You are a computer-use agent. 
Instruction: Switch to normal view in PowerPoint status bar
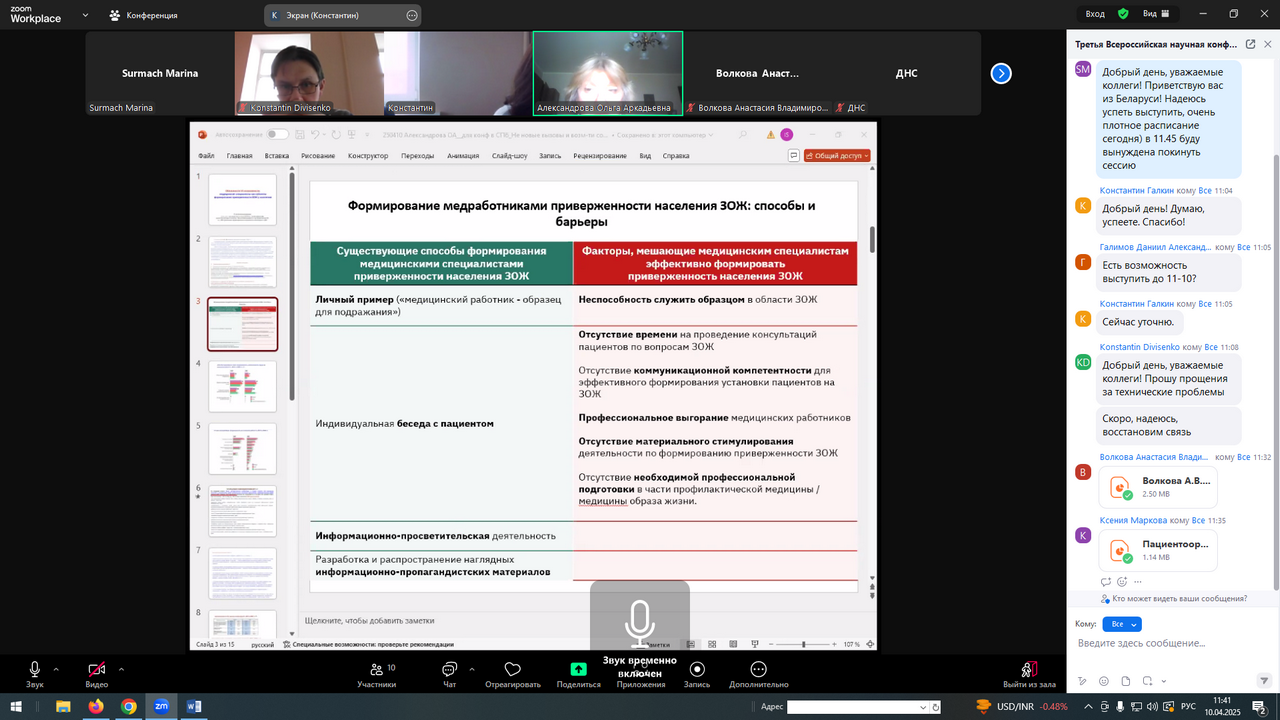coord(691,644)
